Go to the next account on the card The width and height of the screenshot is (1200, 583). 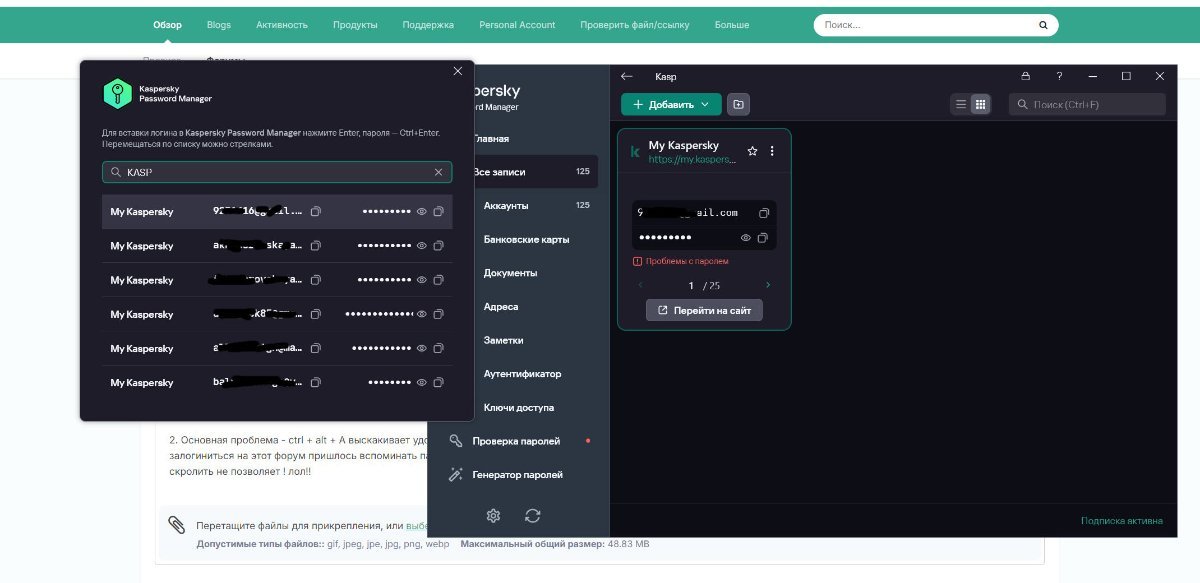click(768, 286)
